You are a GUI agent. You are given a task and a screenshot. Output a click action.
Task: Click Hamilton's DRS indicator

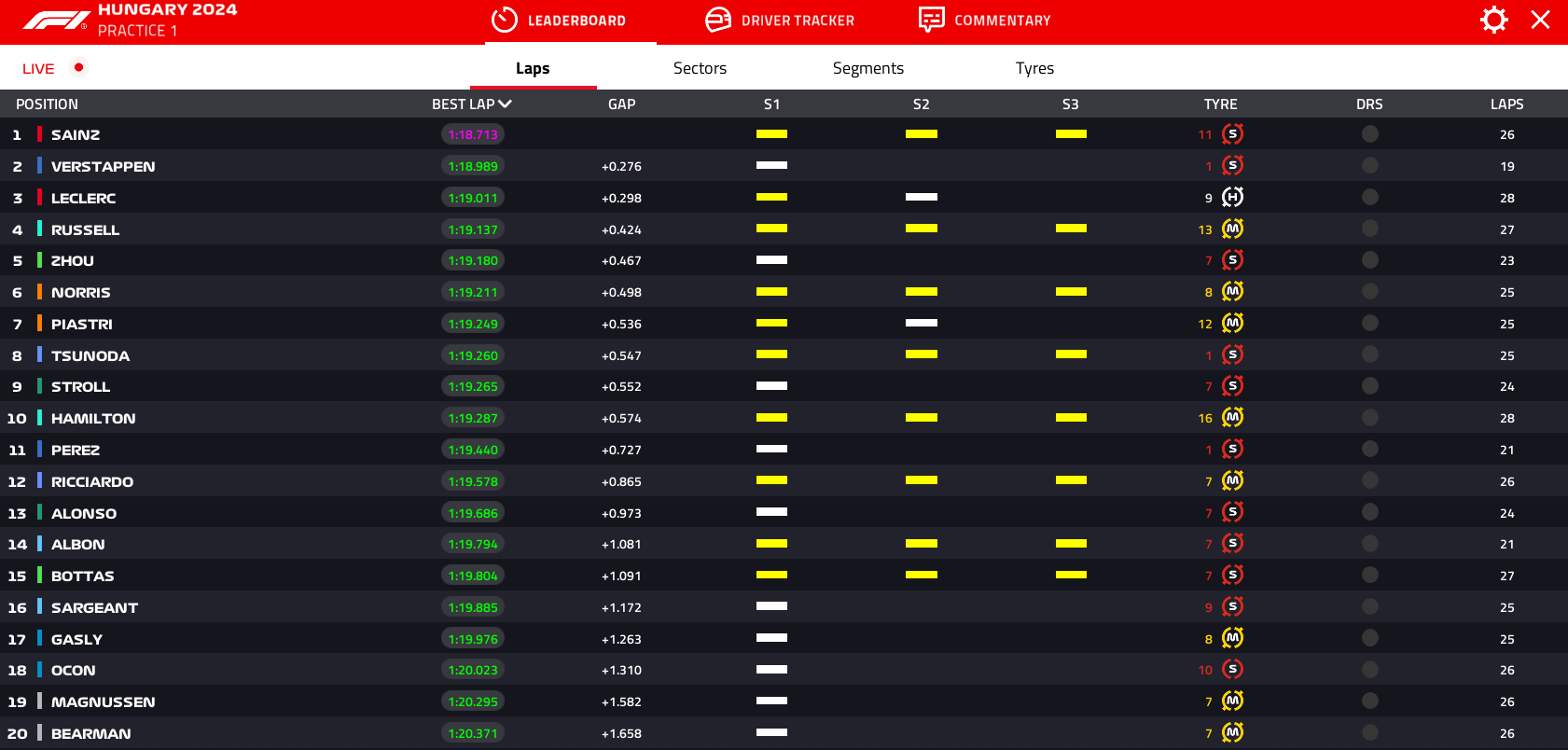[1369, 418]
